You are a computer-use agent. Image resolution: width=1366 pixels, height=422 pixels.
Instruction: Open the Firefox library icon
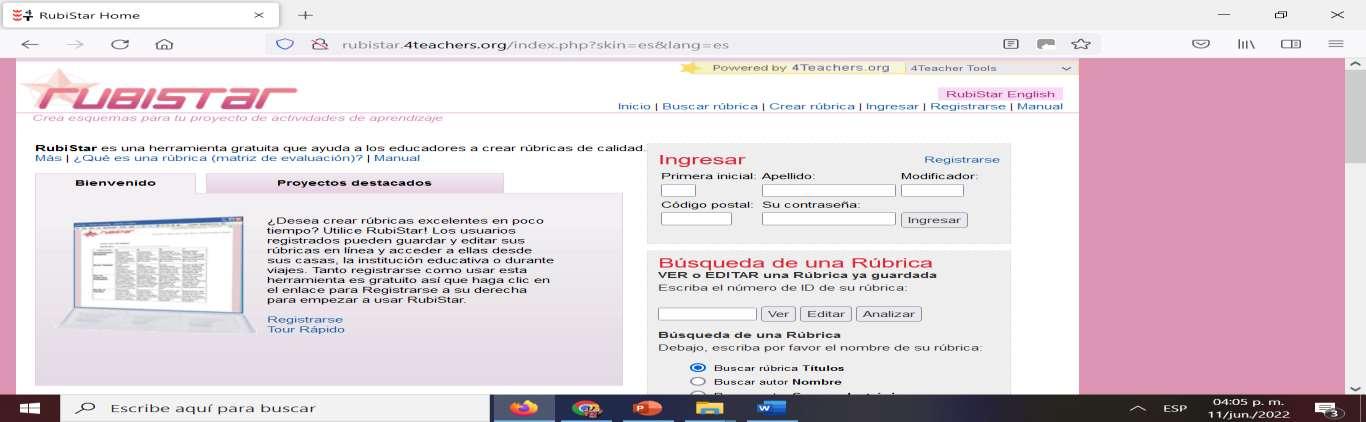pyautogui.click(x=1246, y=44)
